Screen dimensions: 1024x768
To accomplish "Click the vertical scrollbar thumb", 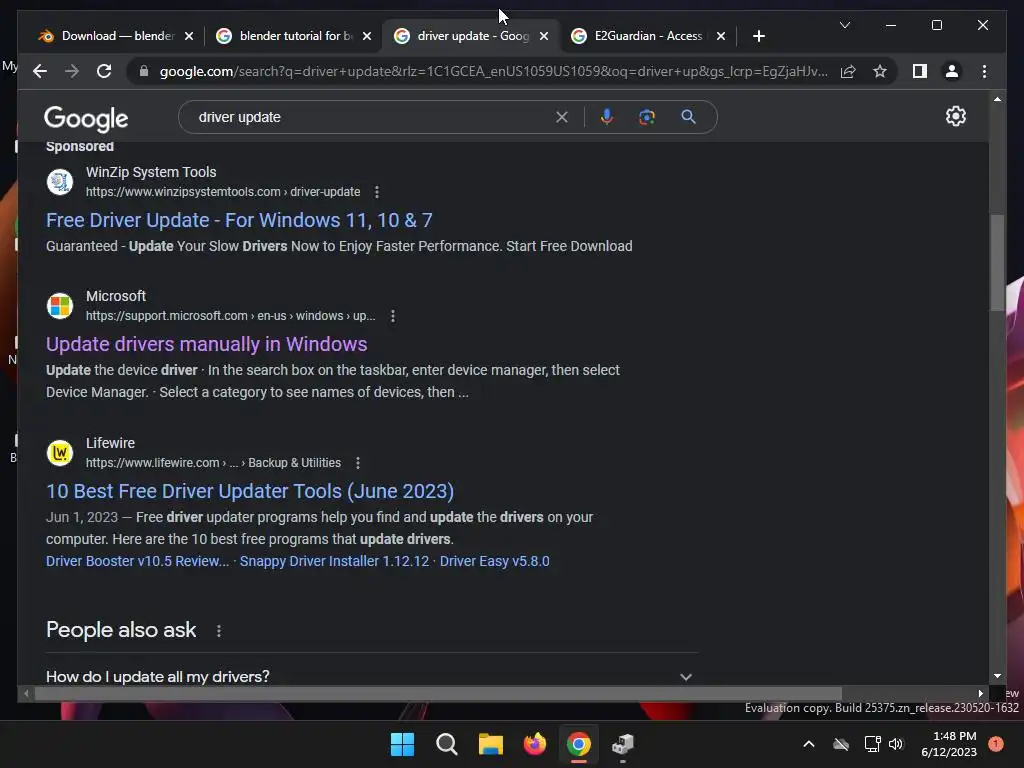I will [997, 263].
